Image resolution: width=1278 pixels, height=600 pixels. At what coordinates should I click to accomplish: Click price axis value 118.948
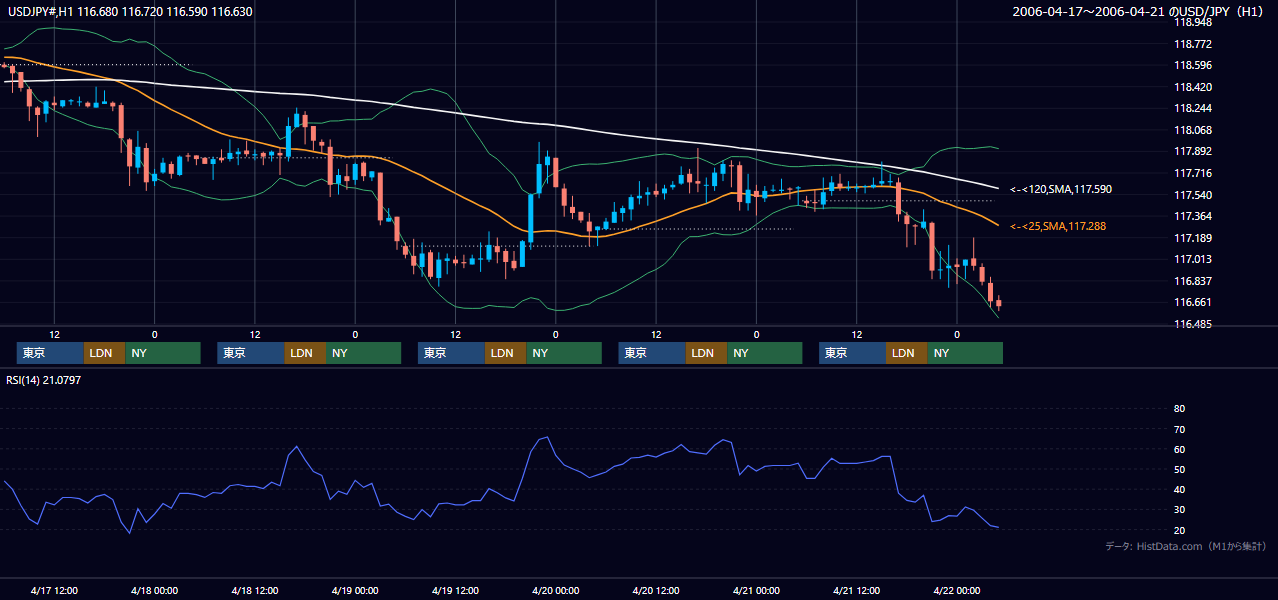(1192, 23)
